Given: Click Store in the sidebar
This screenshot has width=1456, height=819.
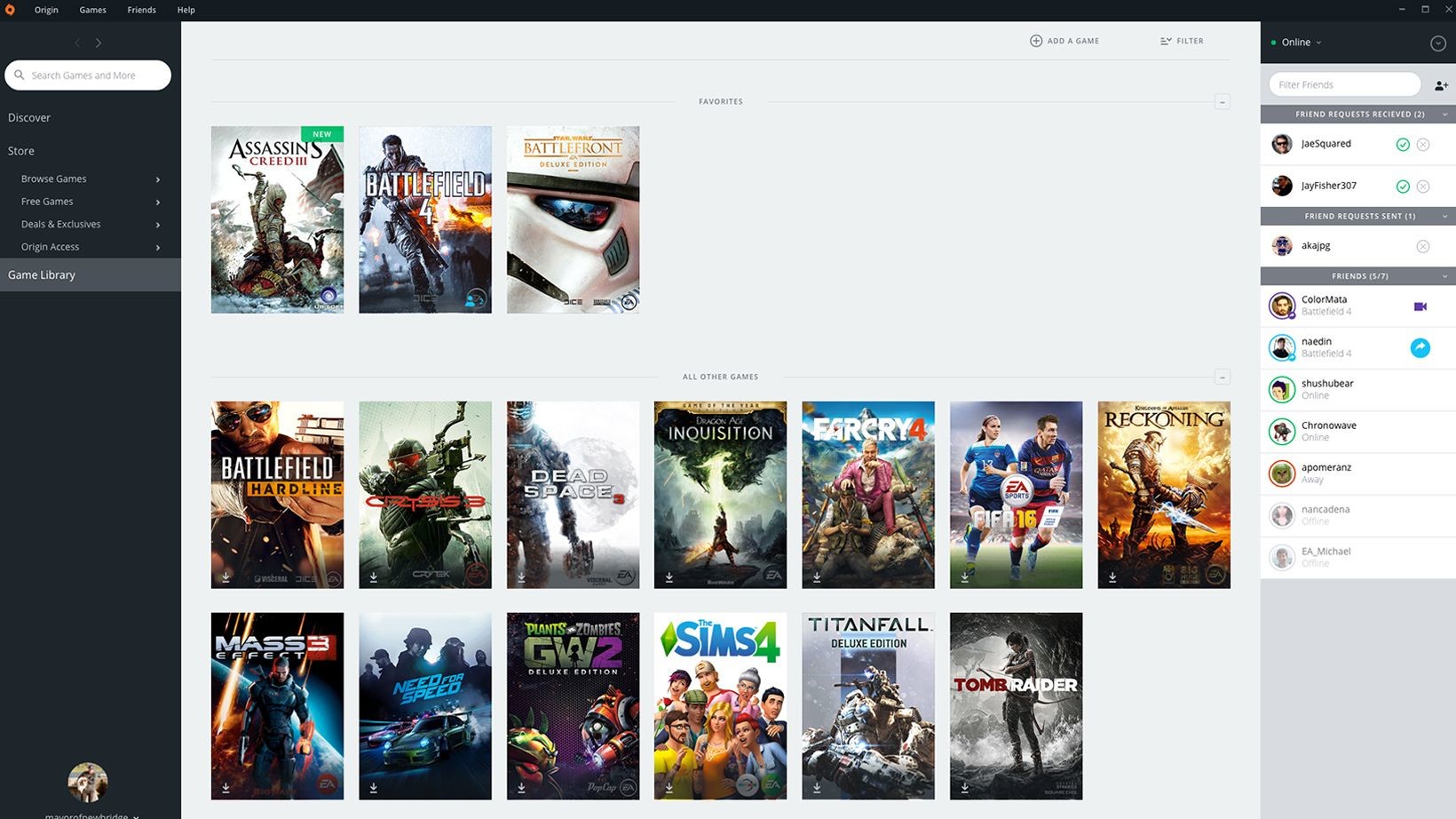Looking at the screenshot, I should pos(21,151).
